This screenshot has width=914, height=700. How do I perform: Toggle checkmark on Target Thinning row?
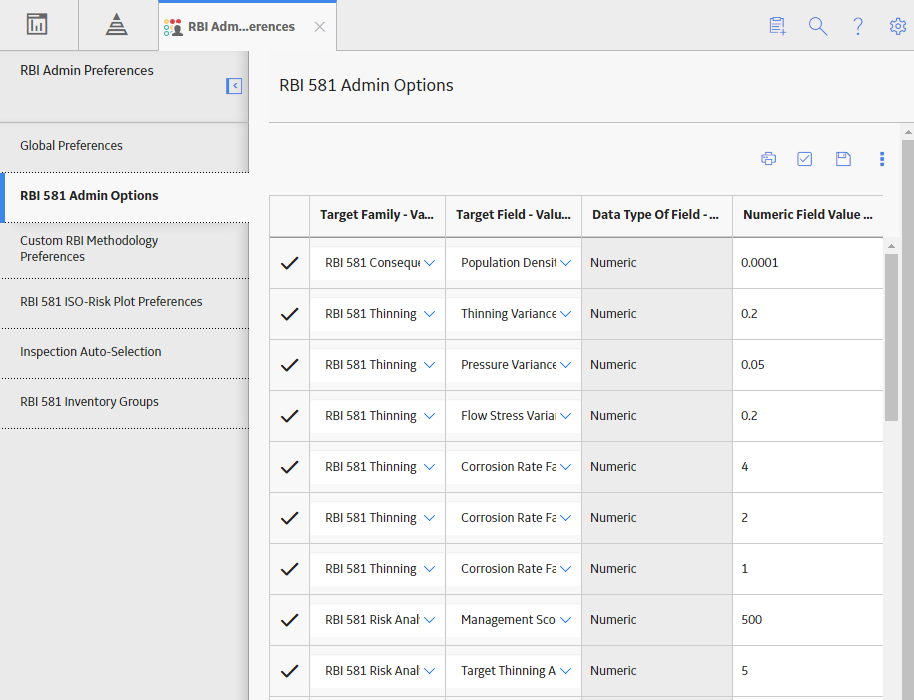(289, 671)
